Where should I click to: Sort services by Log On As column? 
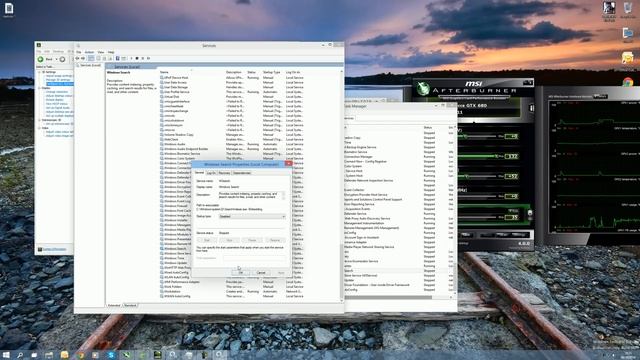click(x=293, y=72)
